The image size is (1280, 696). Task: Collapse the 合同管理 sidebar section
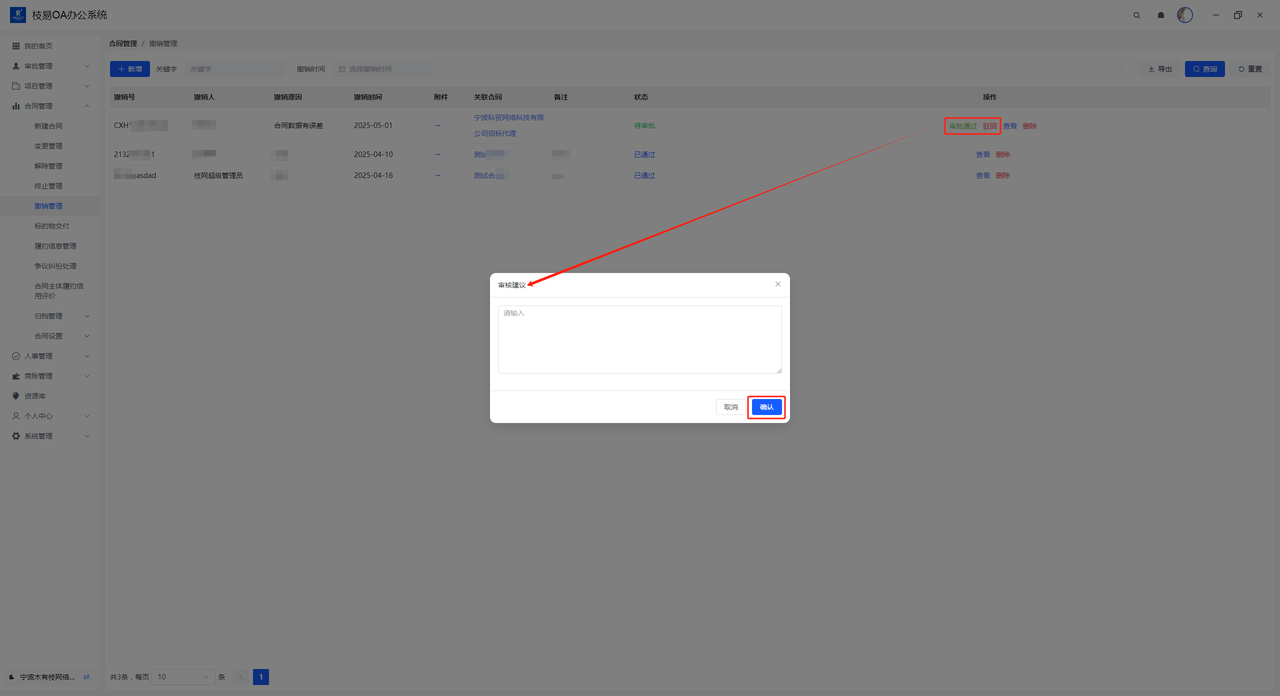[87, 106]
